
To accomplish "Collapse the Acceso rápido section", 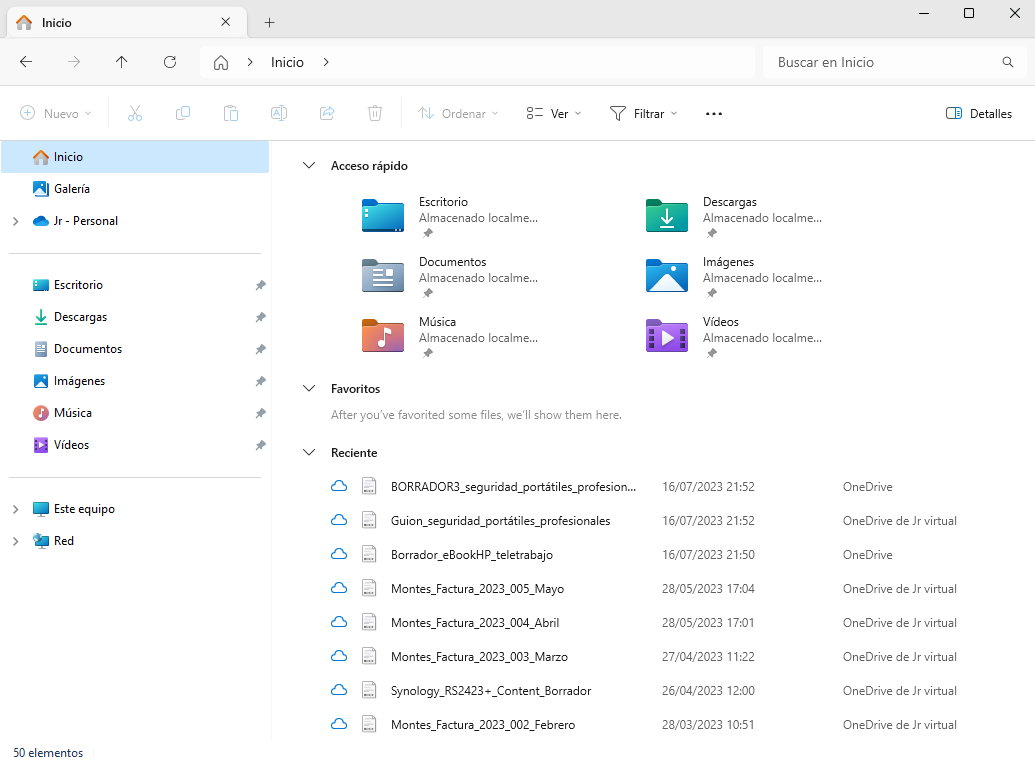I will [309, 166].
